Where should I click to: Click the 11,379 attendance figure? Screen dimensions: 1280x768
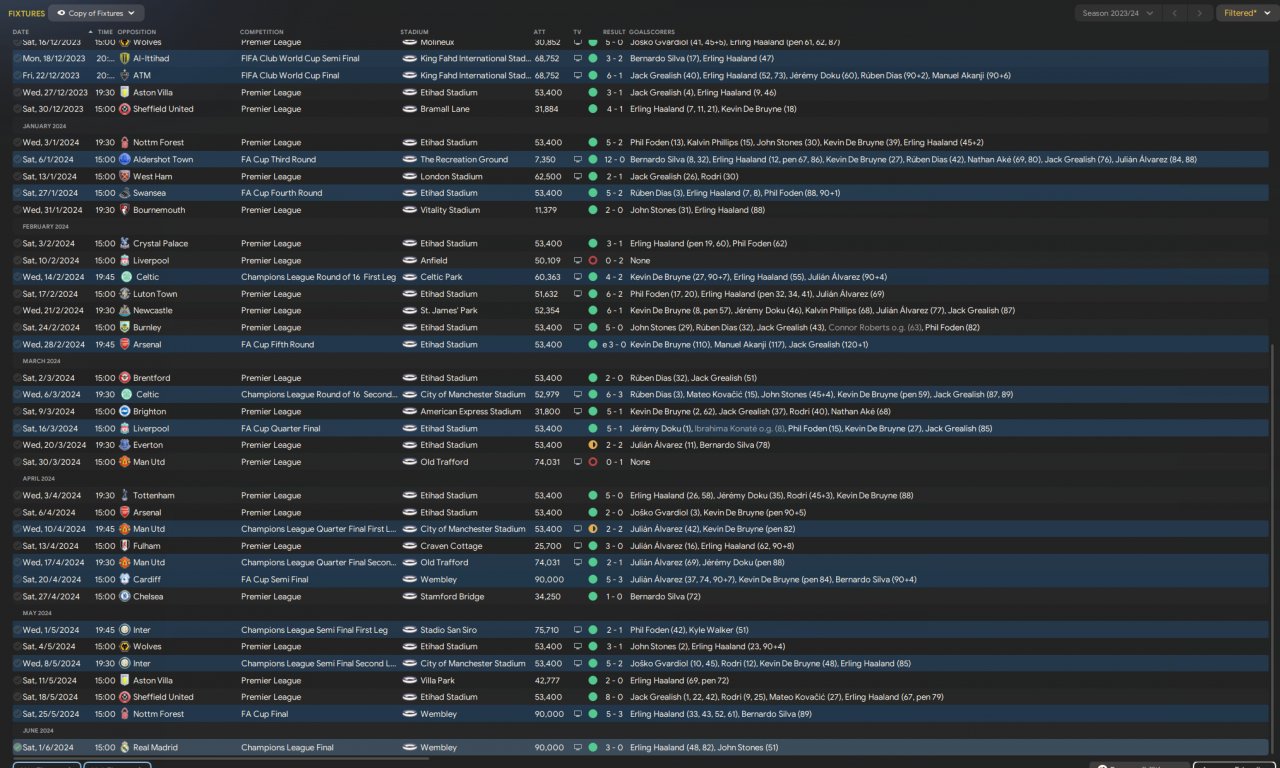(547, 210)
